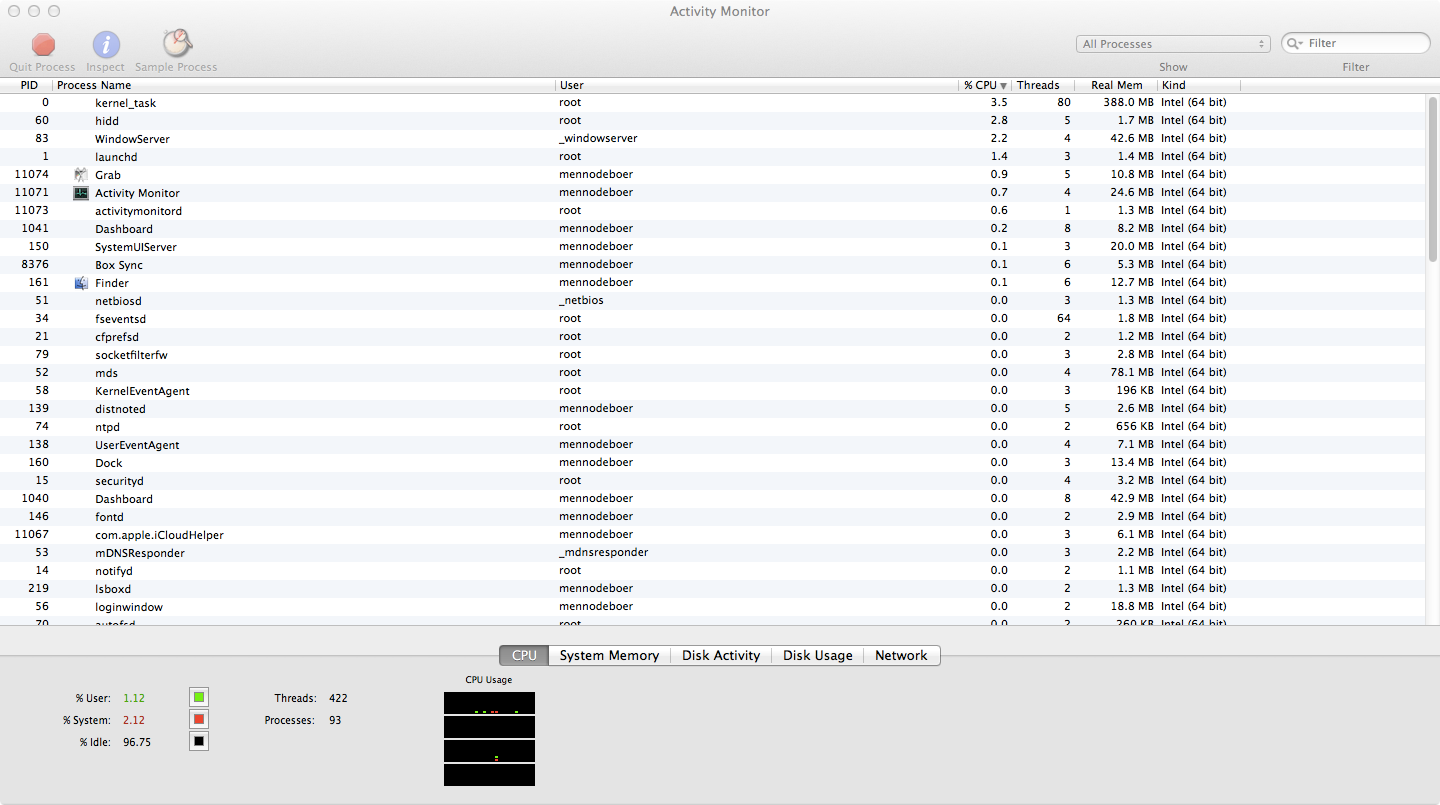Click the black % Idle color swatch

coord(199,742)
